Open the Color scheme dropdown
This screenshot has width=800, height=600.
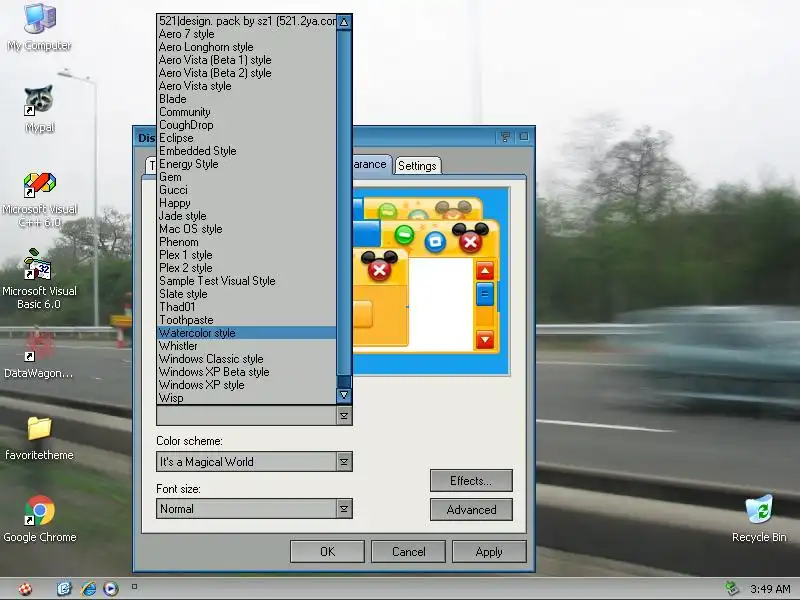pyautogui.click(x=344, y=462)
